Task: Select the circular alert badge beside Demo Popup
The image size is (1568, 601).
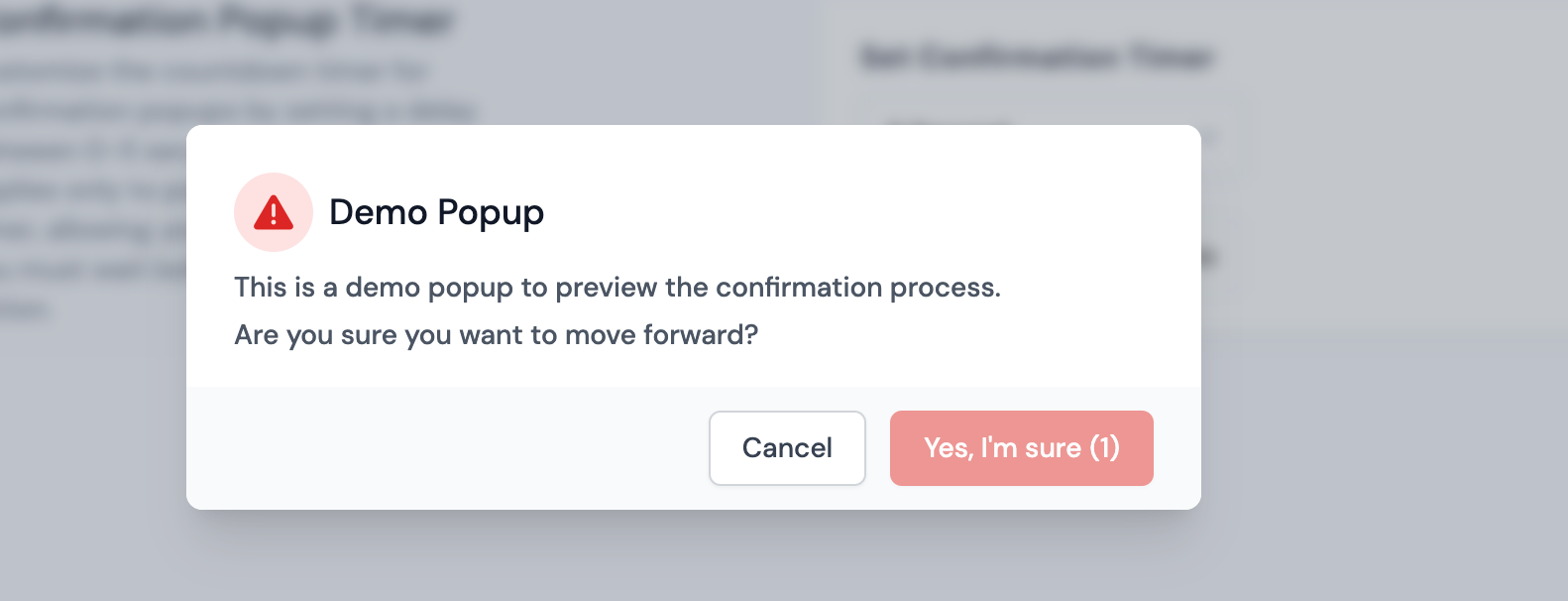Action: coord(274,212)
